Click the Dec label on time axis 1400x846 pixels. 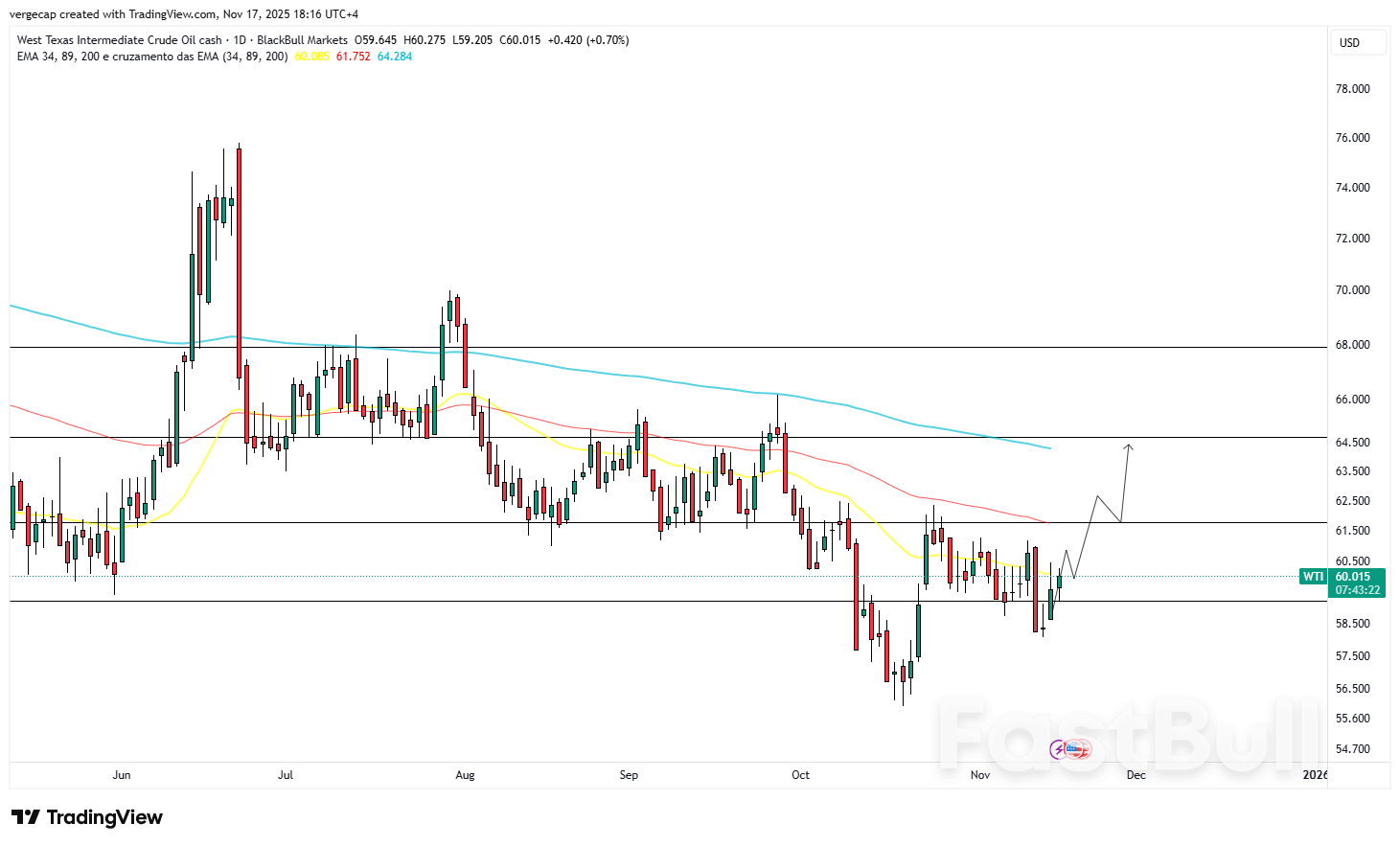(x=1136, y=775)
